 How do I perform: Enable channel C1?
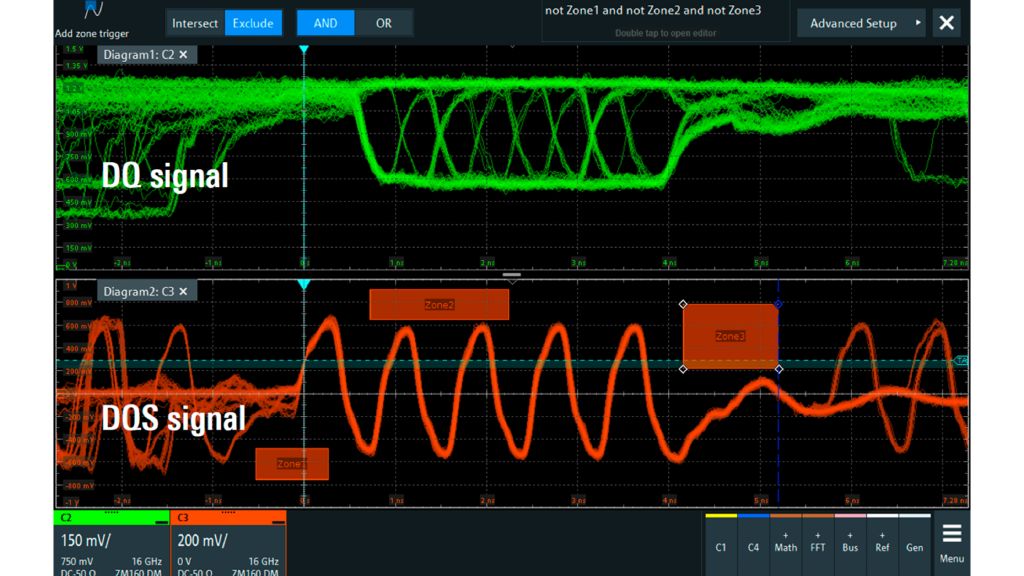722,545
